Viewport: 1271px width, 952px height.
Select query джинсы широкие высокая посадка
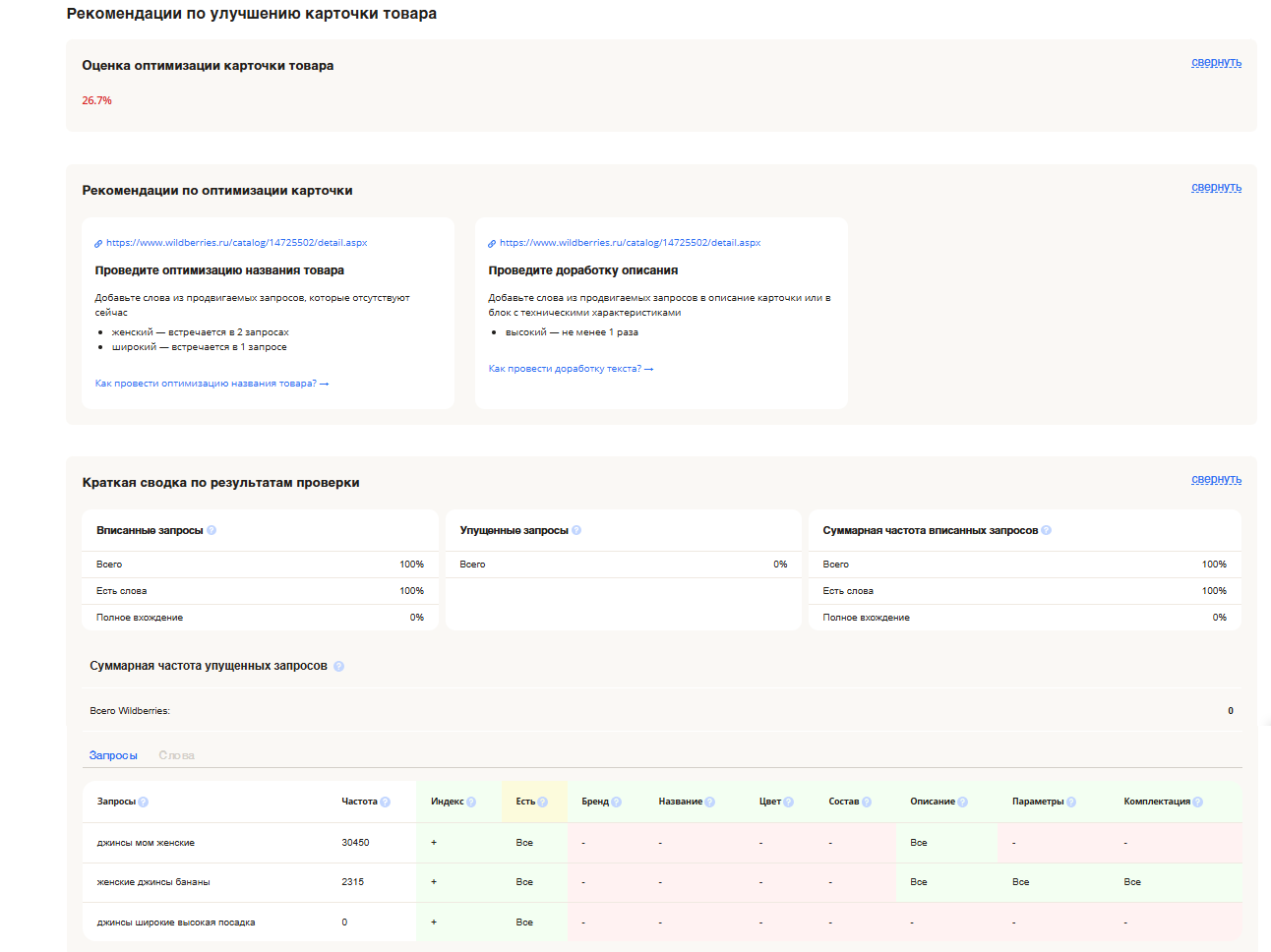tap(176, 922)
